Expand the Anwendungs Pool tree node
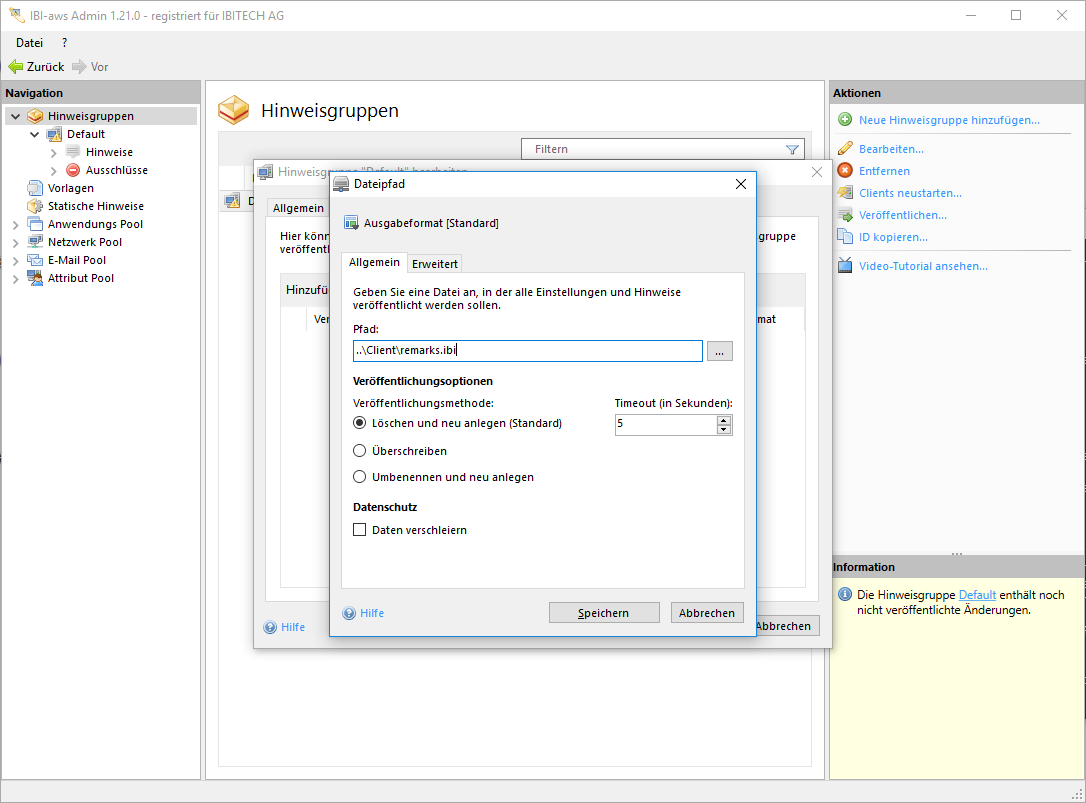 (15, 224)
